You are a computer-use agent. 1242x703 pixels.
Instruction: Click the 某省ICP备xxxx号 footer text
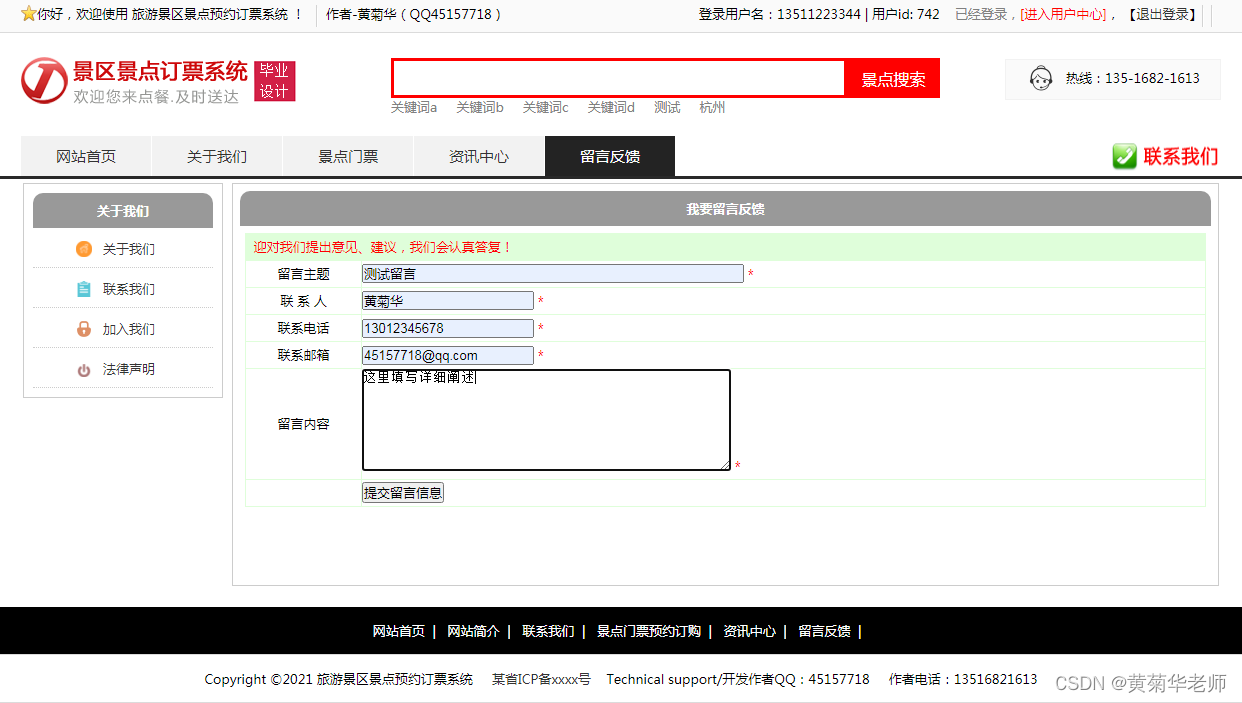[x=541, y=679]
